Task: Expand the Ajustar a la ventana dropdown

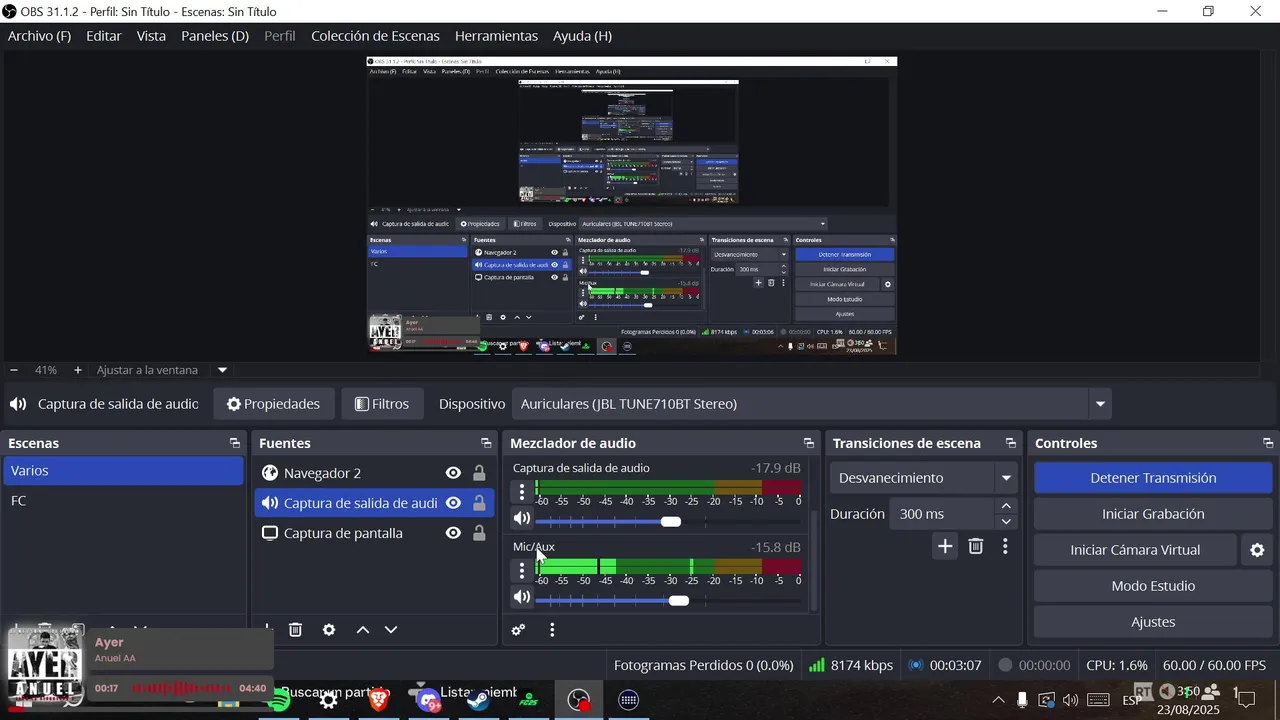Action: pyautogui.click(x=222, y=370)
